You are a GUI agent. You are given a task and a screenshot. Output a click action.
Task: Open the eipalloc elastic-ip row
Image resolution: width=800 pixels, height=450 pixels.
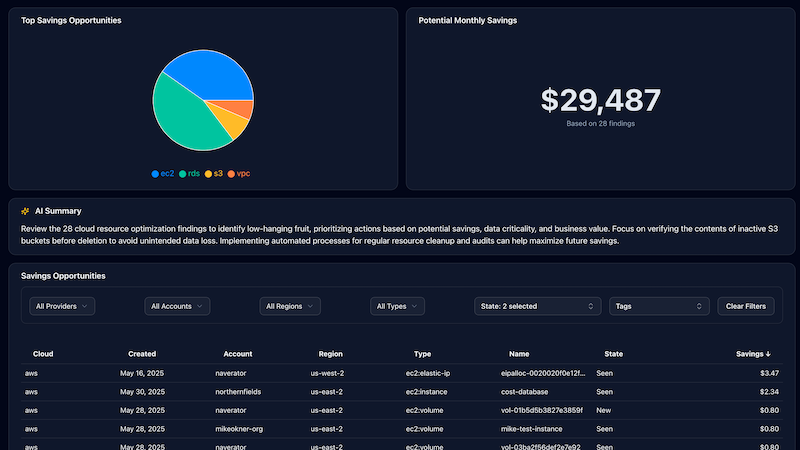(400, 373)
